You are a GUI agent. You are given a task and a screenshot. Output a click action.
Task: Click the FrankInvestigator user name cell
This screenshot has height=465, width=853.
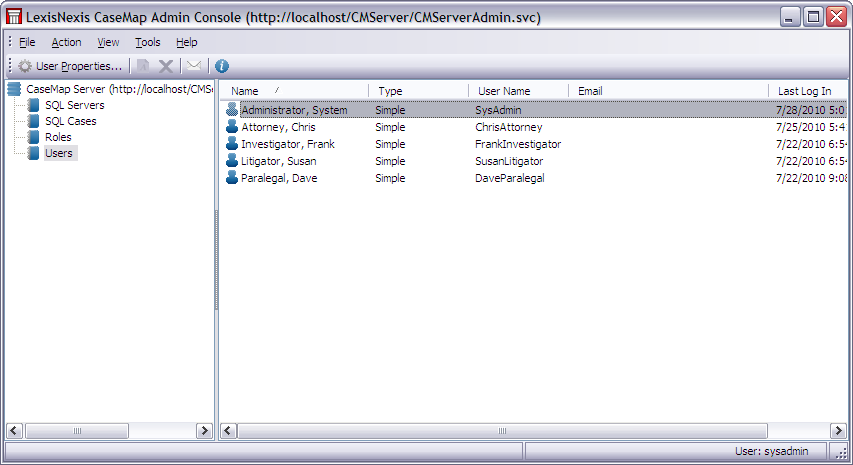point(518,144)
